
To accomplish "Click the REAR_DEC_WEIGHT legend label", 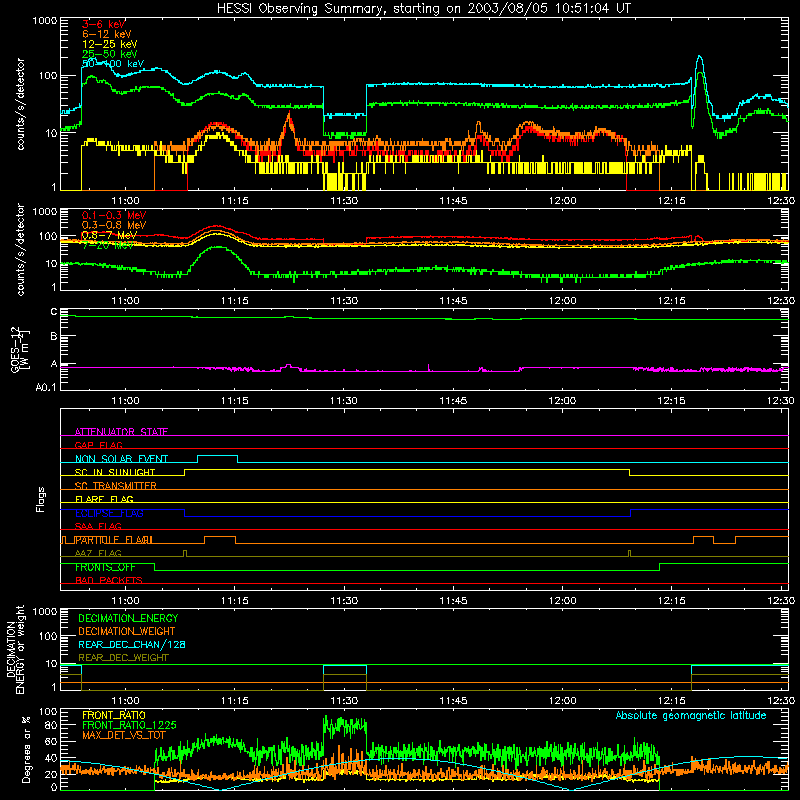I will click(123, 658).
